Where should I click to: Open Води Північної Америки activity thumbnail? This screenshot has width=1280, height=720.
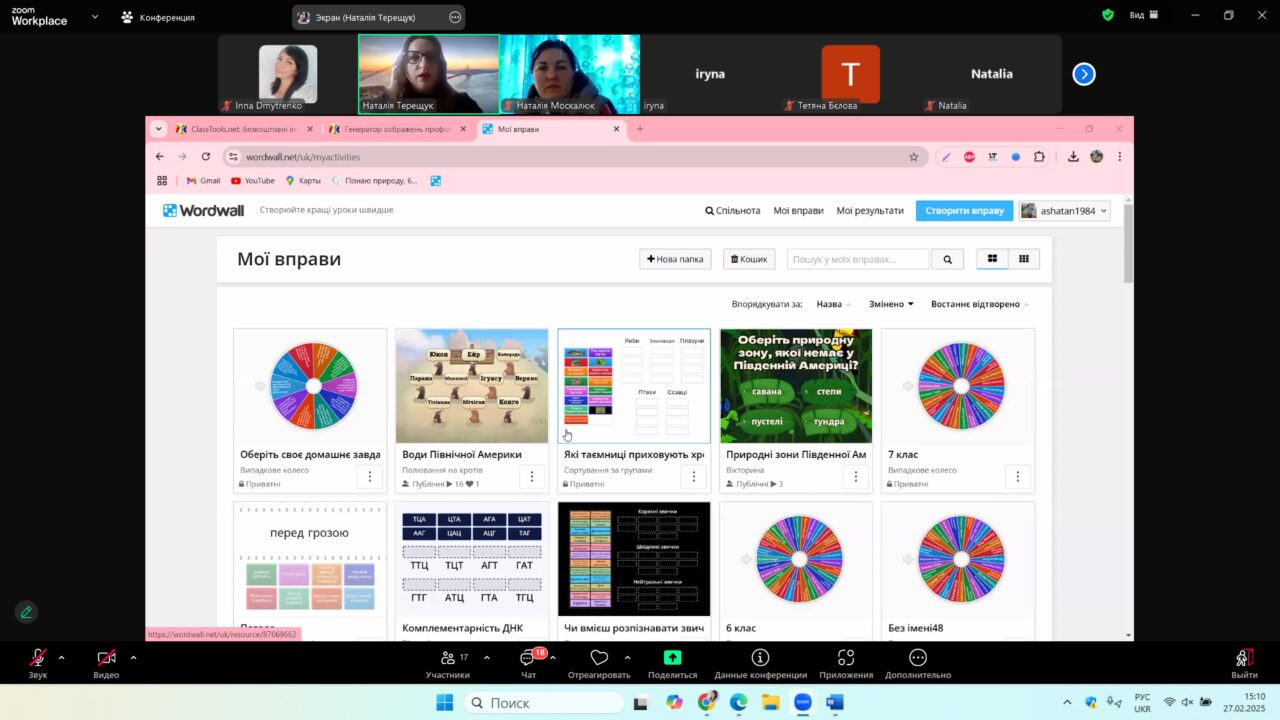point(472,386)
